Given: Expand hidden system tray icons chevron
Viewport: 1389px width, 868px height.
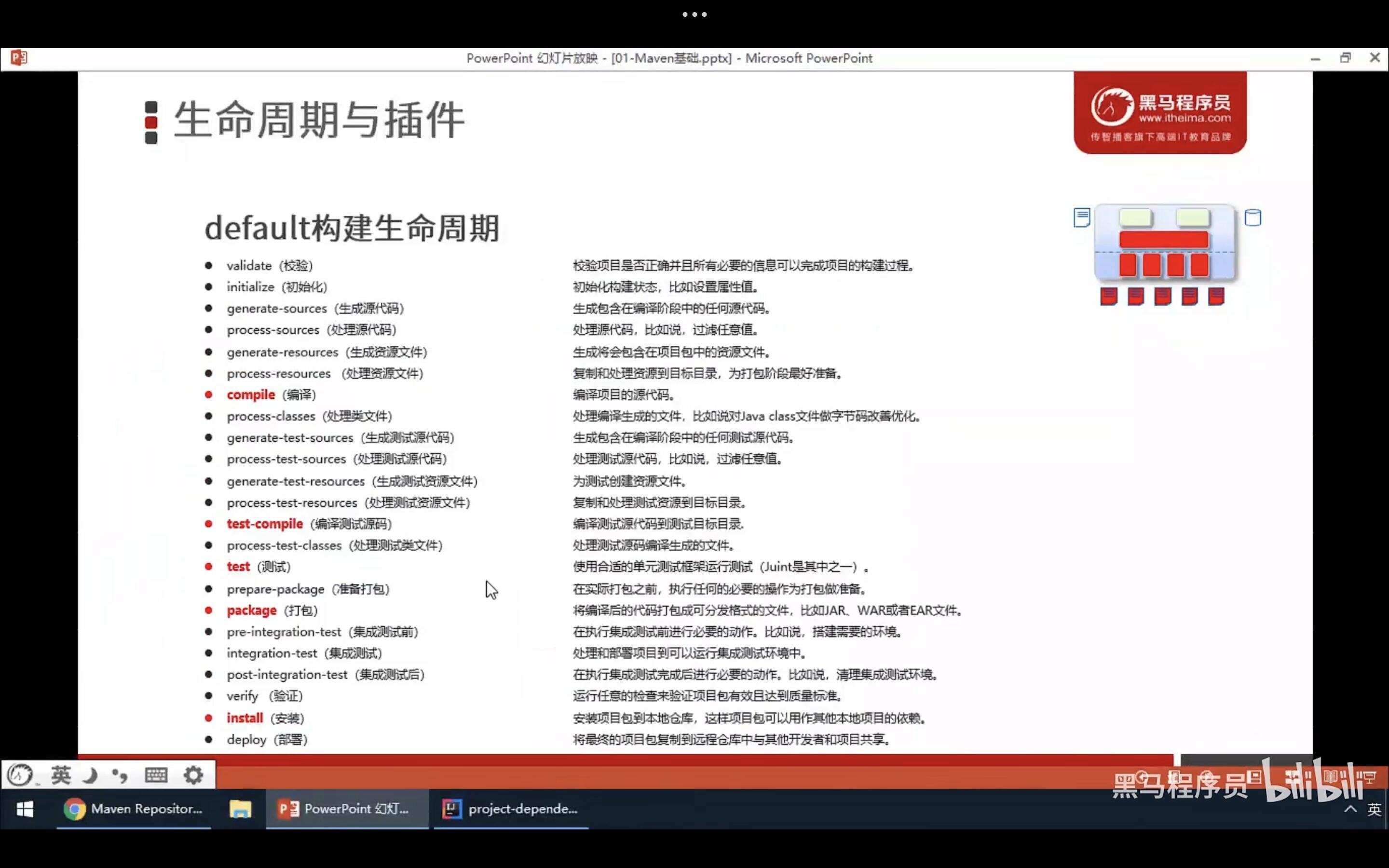Looking at the screenshot, I should tap(1350, 809).
